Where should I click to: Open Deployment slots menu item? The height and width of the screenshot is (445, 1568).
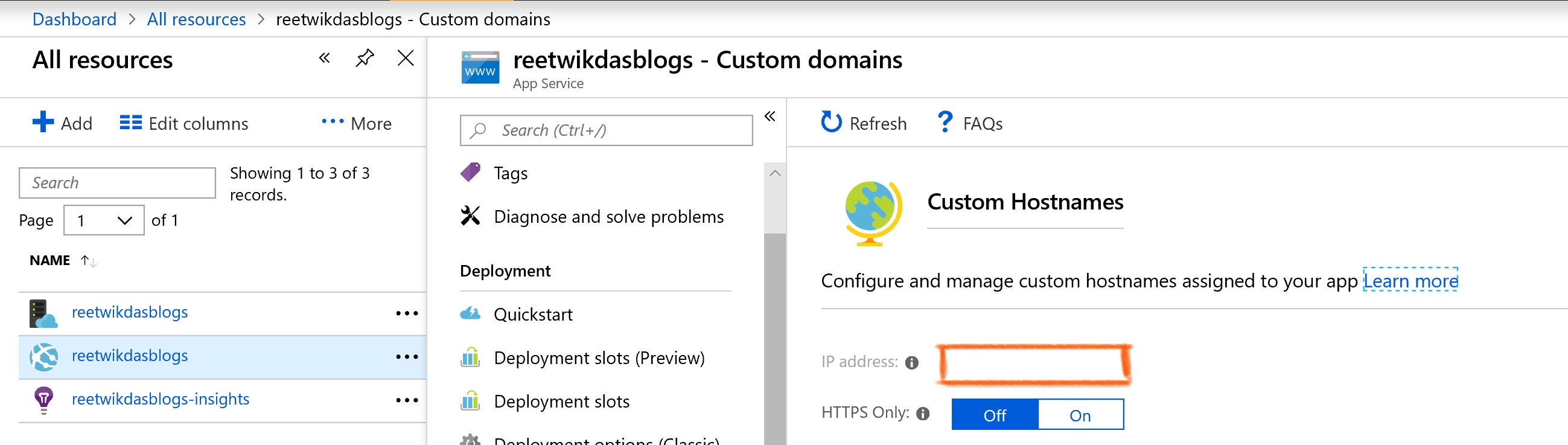[562, 402]
